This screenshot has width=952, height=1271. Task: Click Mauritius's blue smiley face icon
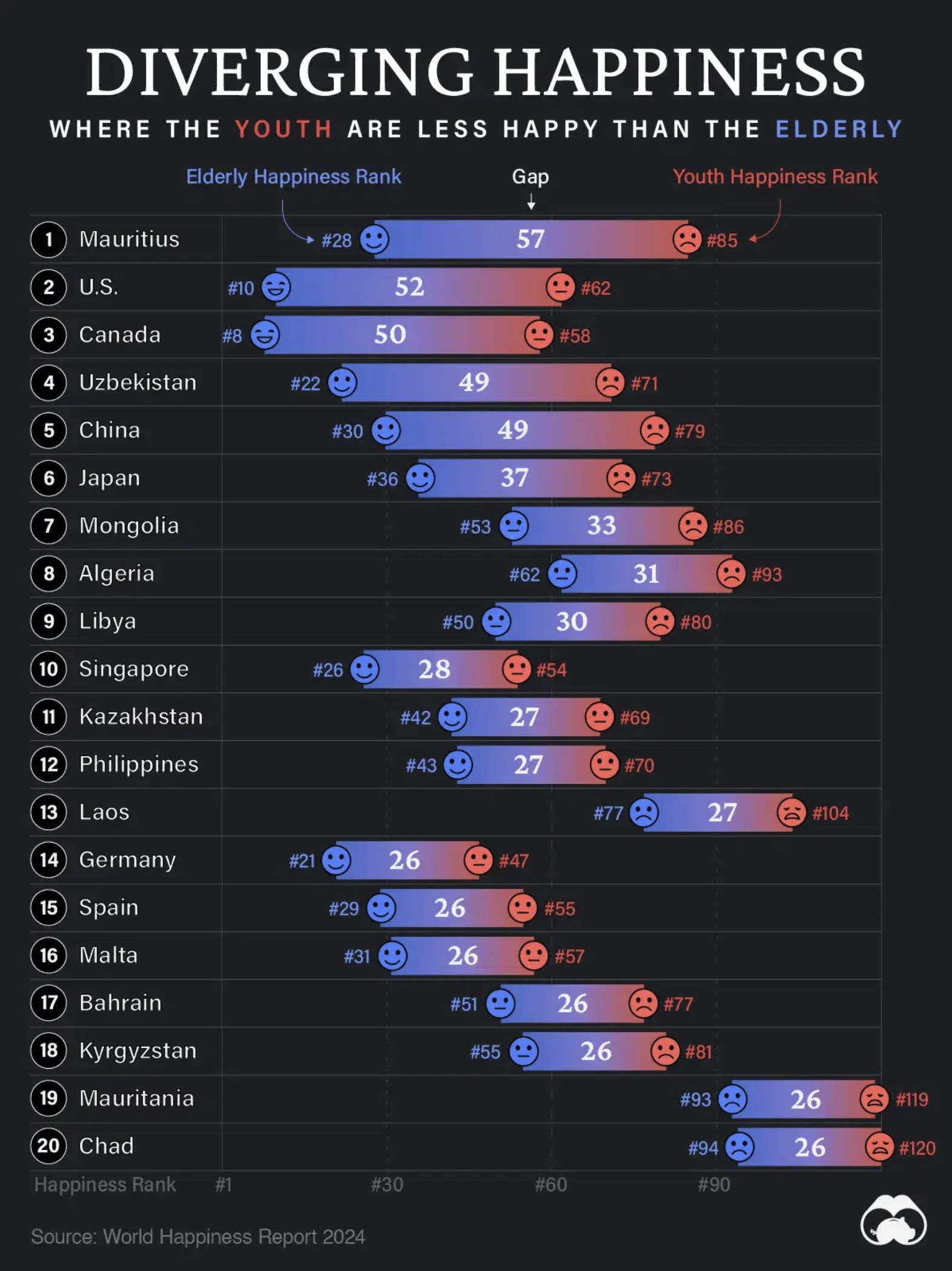(374, 239)
